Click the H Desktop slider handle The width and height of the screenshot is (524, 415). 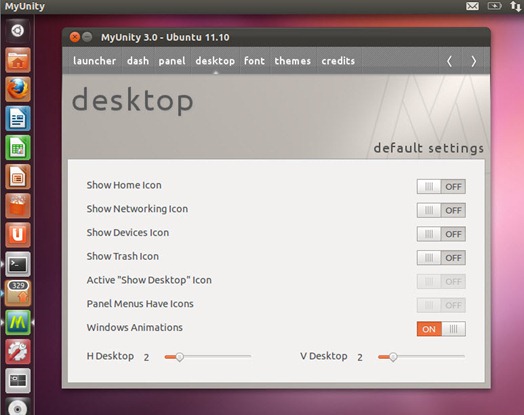[179, 357]
